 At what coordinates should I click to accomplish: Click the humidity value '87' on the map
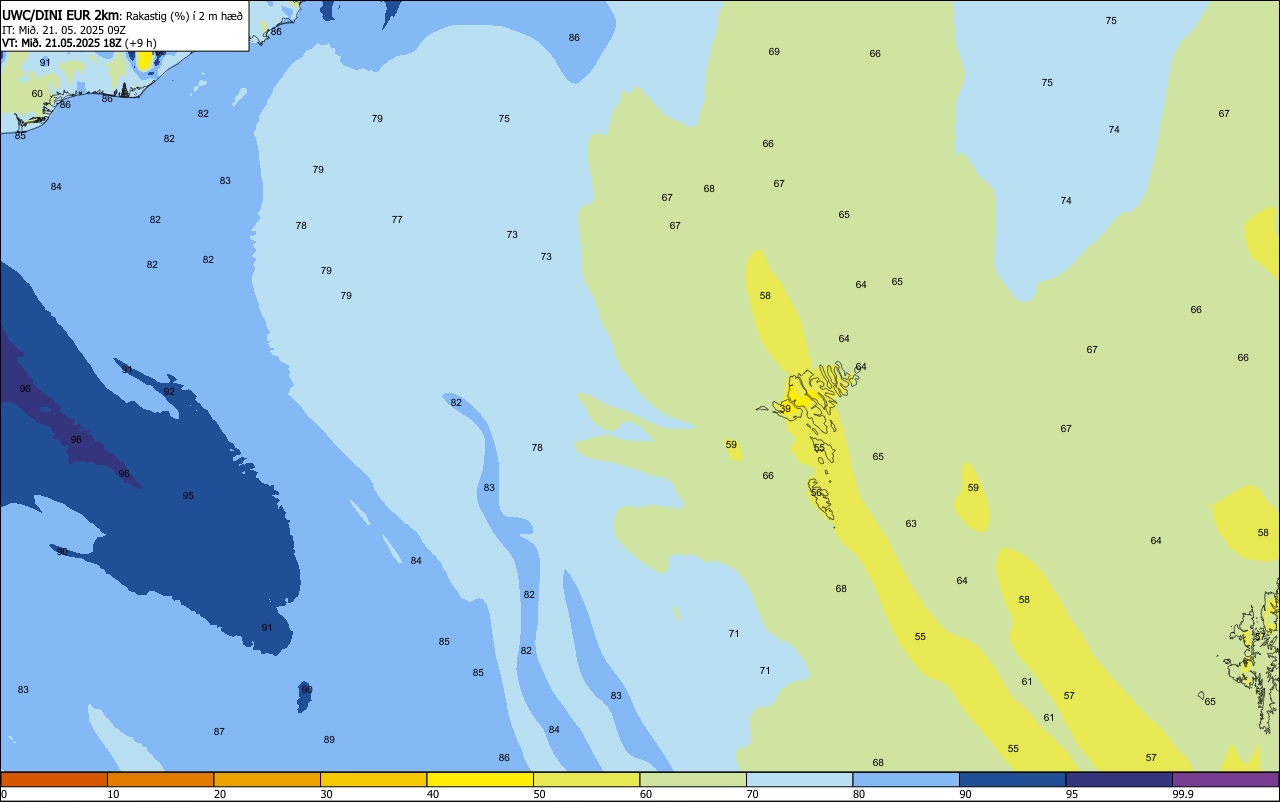[x=219, y=731]
